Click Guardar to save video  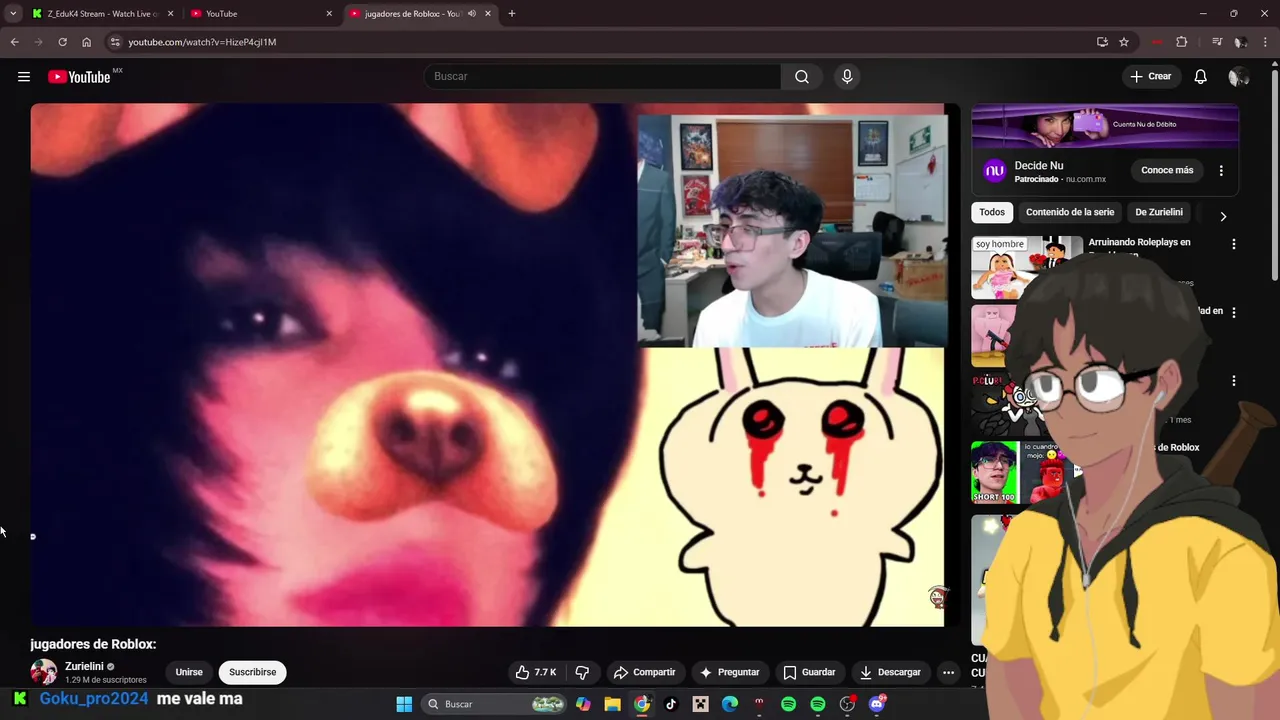pyautogui.click(x=810, y=672)
